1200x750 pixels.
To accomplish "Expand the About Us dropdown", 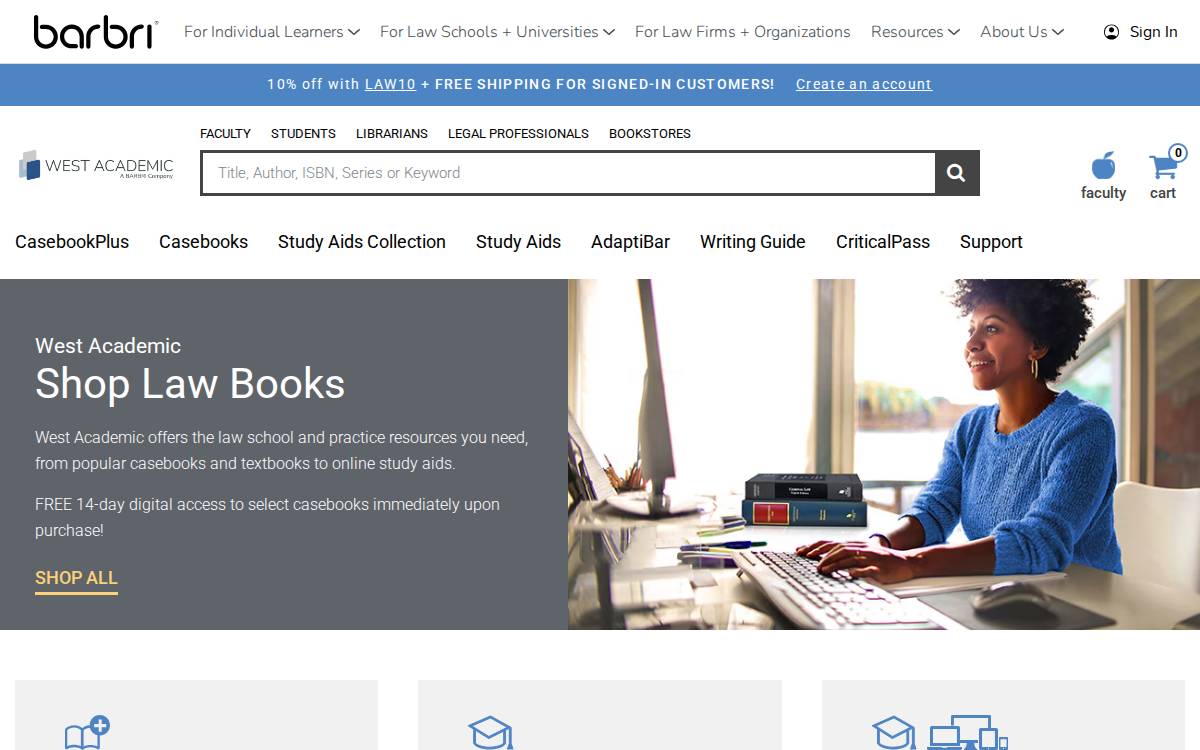I will click(x=1022, y=32).
